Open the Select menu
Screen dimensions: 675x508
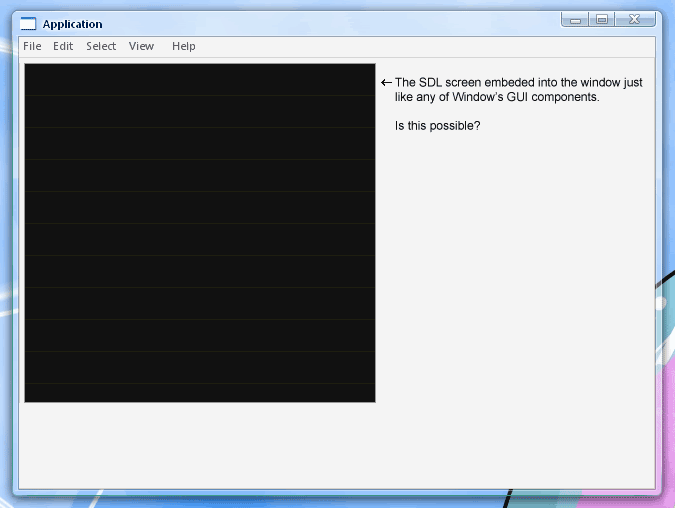click(101, 46)
